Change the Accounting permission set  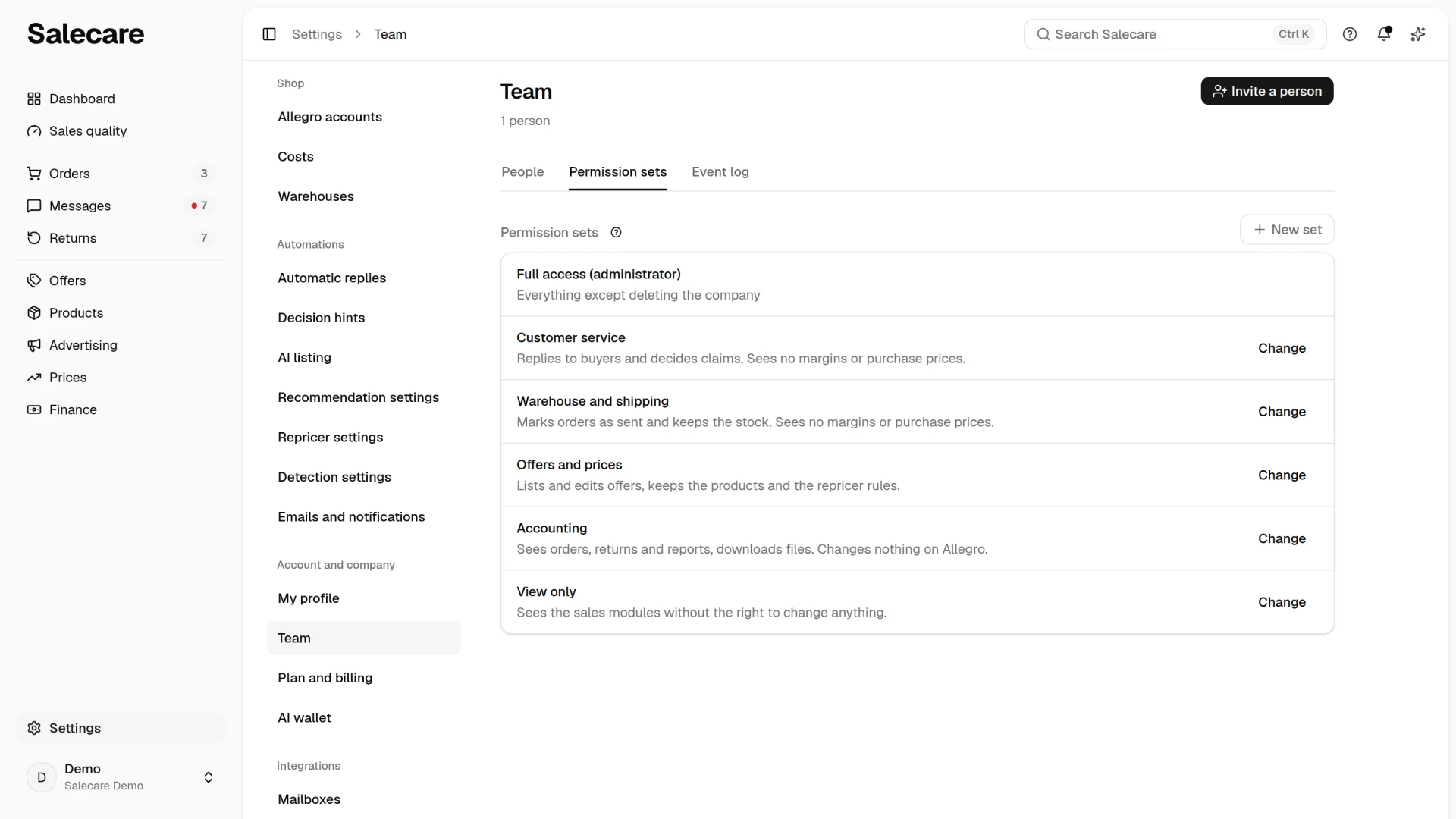pos(1282,538)
